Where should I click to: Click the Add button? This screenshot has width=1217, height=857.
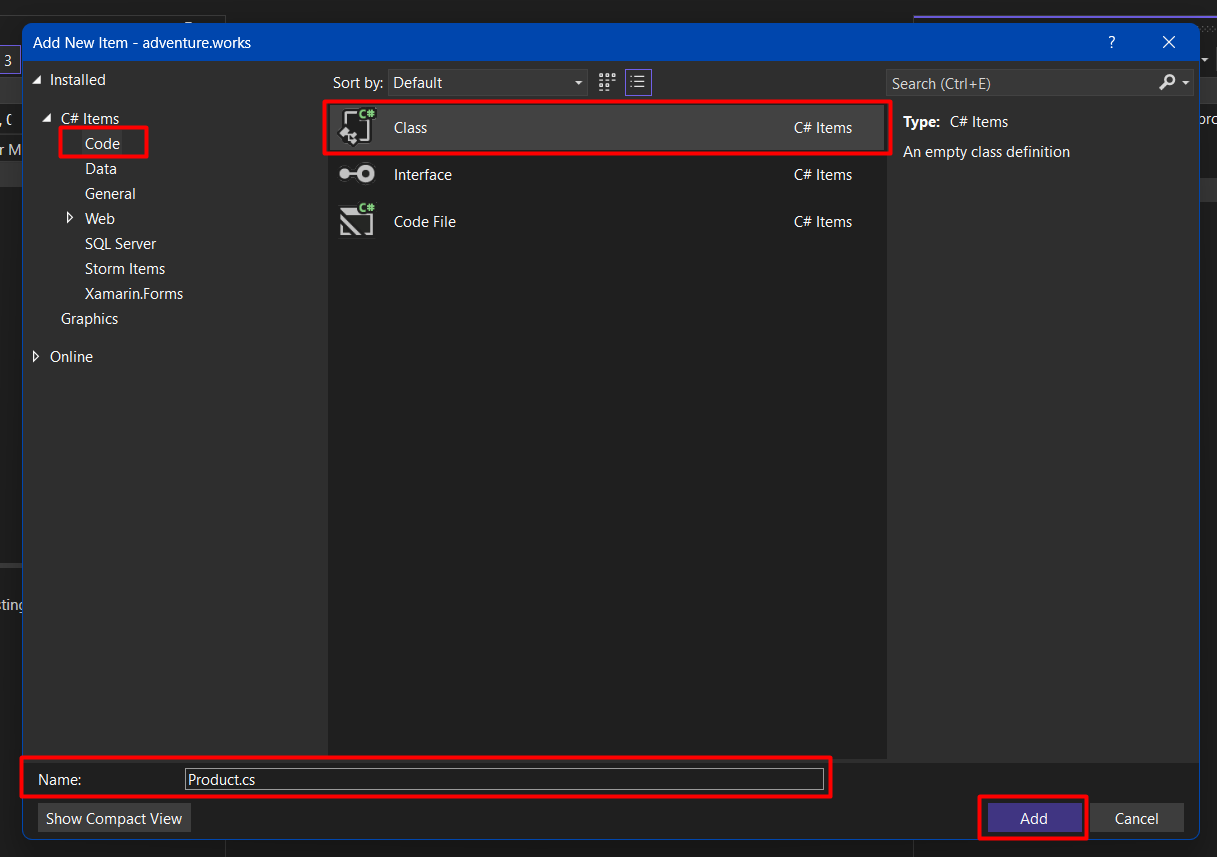pos(1034,818)
